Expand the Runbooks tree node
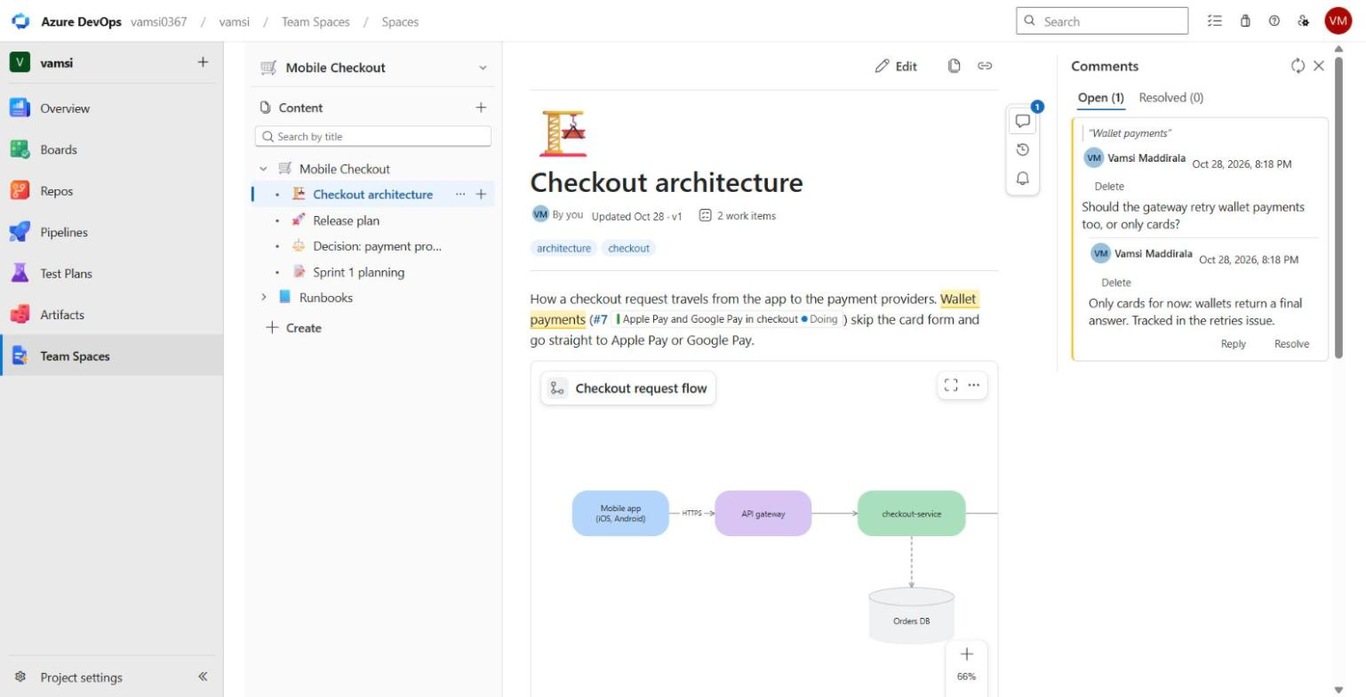Viewport: 1366px width, 697px height. [x=264, y=297]
